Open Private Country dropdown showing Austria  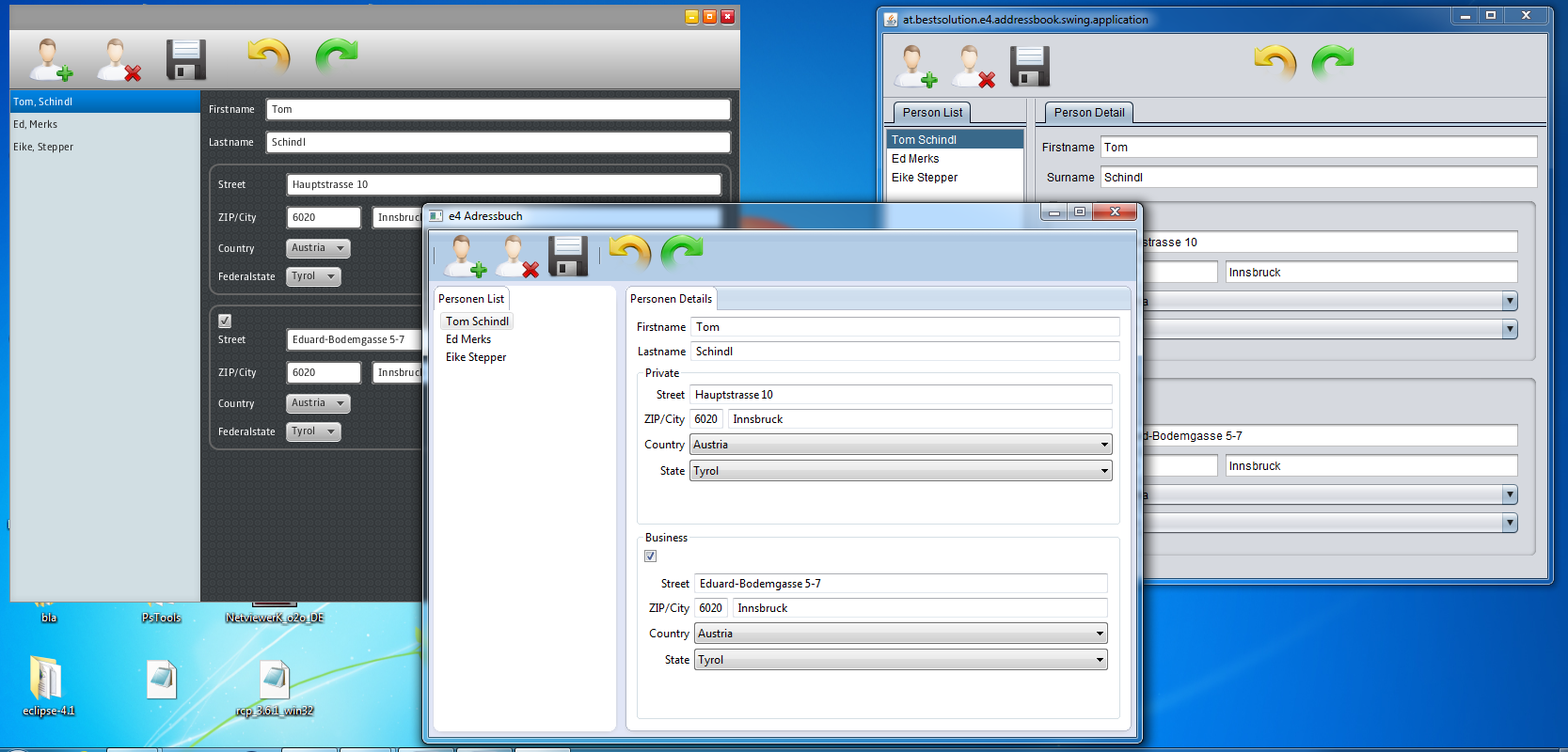pos(901,445)
